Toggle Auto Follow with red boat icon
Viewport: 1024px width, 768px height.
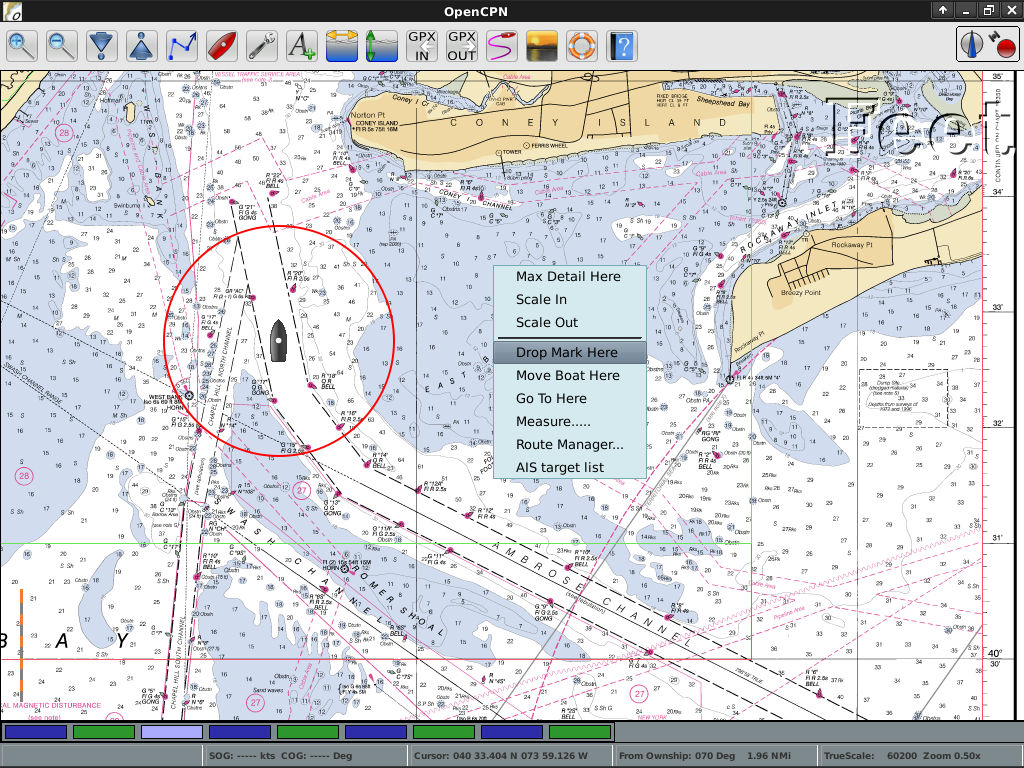click(x=222, y=46)
